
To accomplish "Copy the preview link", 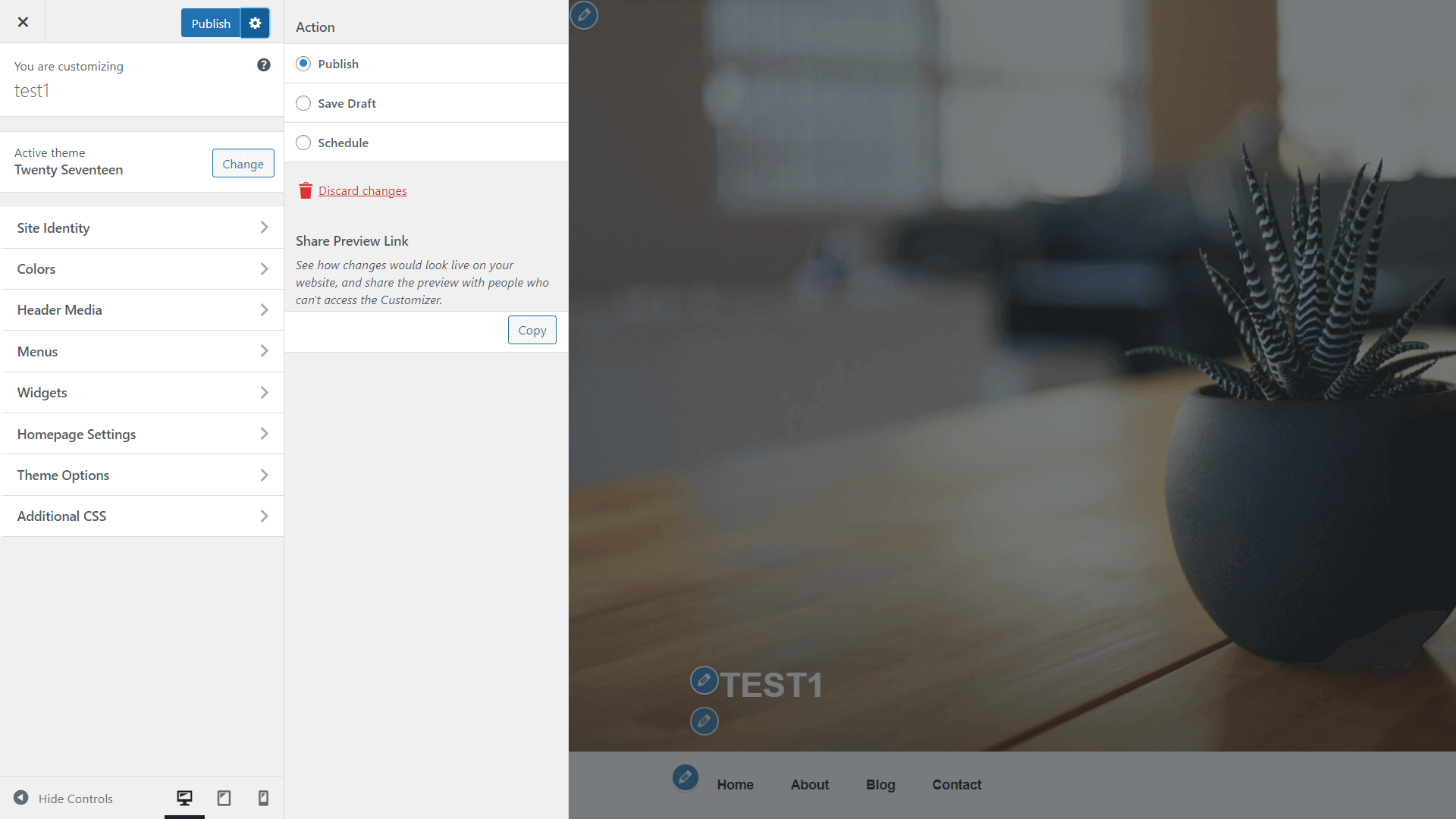I will (x=532, y=330).
